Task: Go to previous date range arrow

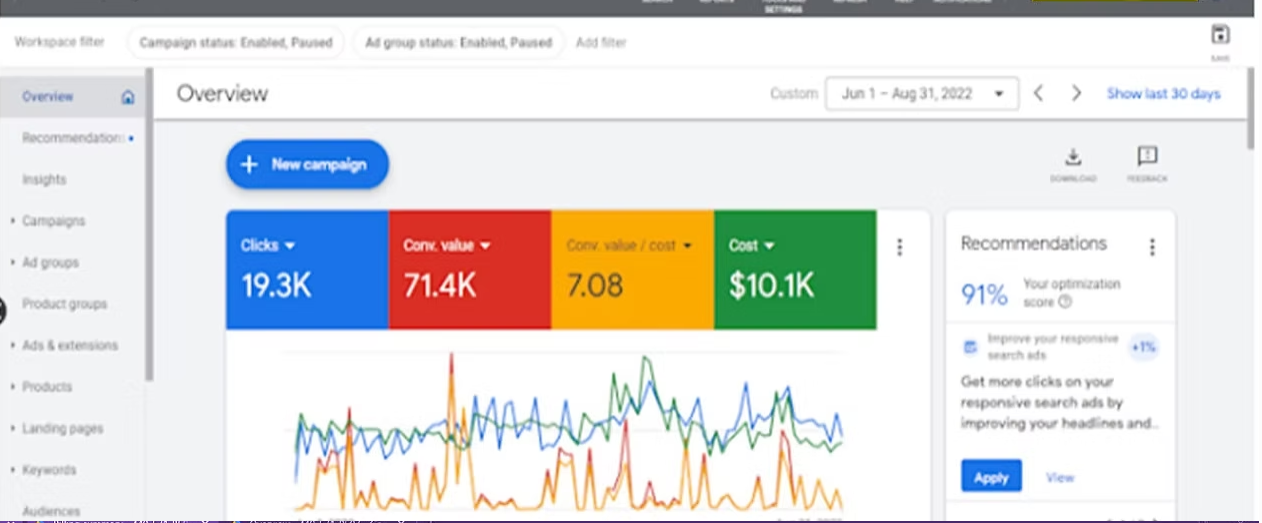Action: click(x=1039, y=93)
